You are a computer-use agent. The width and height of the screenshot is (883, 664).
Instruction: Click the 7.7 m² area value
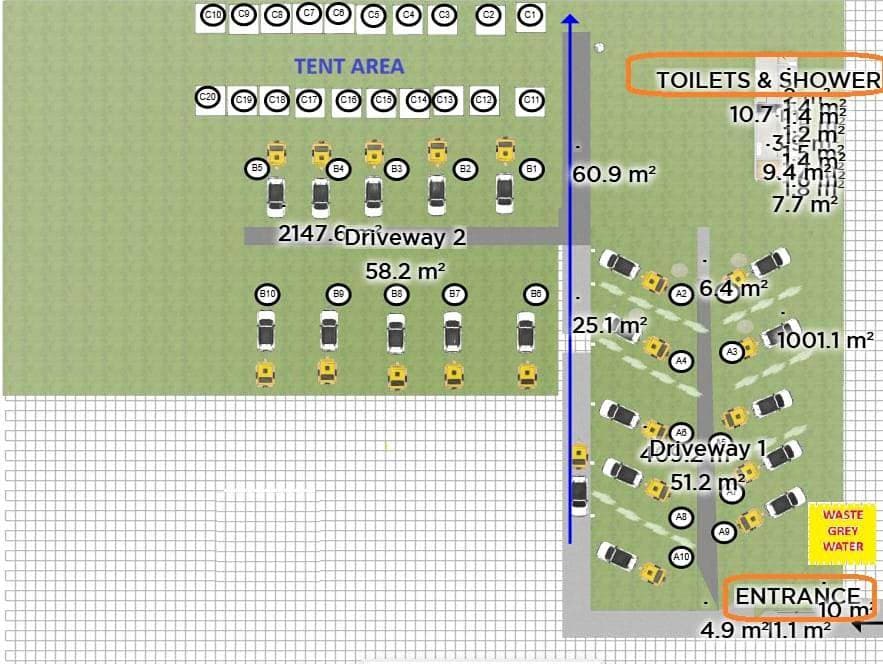pos(805,204)
